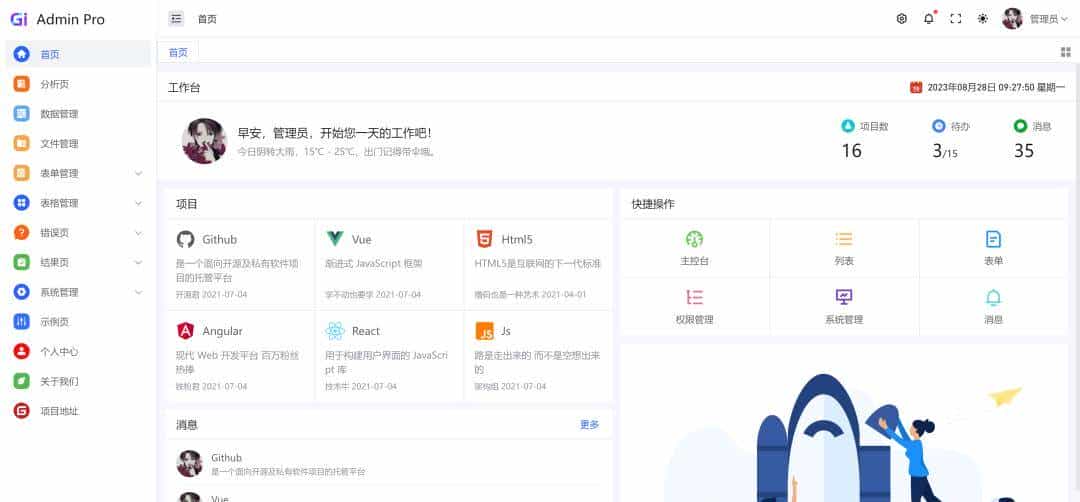Image resolution: width=1080 pixels, height=502 pixels.
Task: Click the admin avatar in the header
Action: [1012, 19]
